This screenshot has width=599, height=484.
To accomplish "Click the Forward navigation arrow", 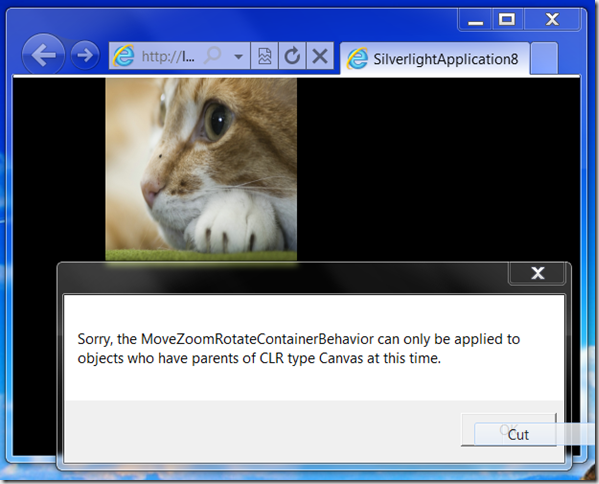I will (x=85, y=55).
